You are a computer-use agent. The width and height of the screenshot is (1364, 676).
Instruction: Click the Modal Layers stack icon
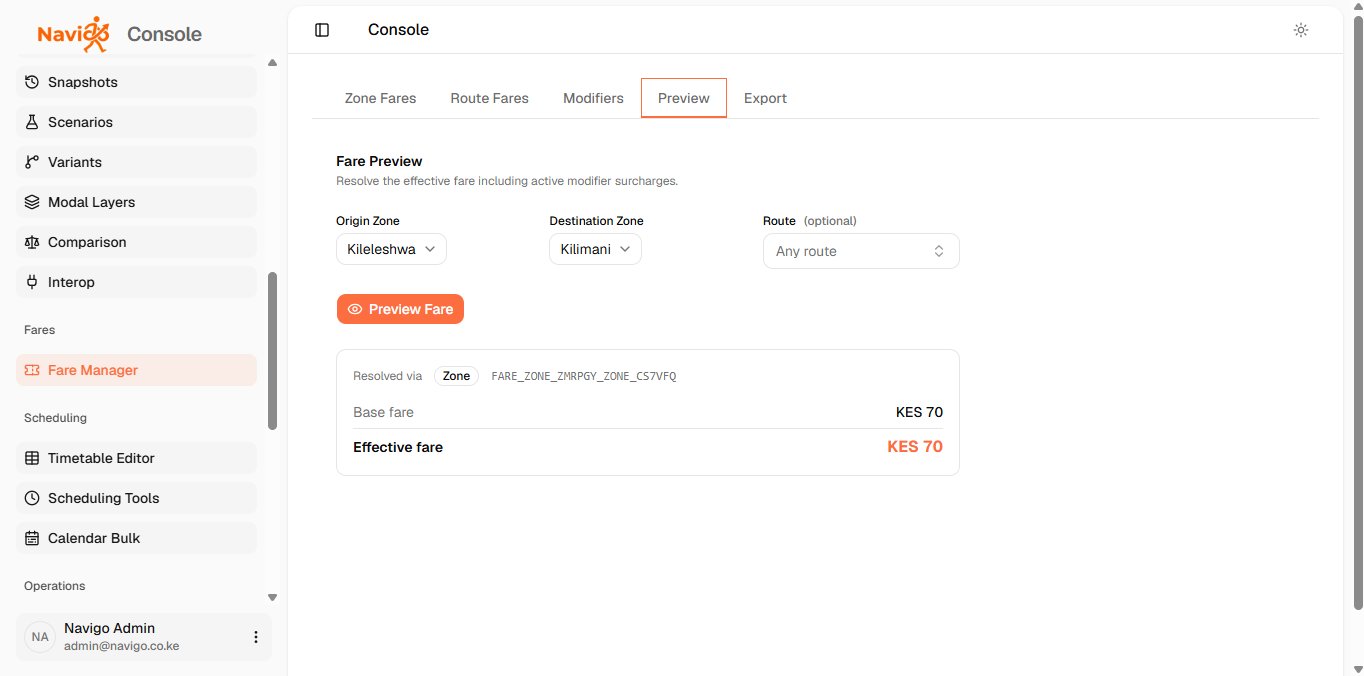[32, 202]
